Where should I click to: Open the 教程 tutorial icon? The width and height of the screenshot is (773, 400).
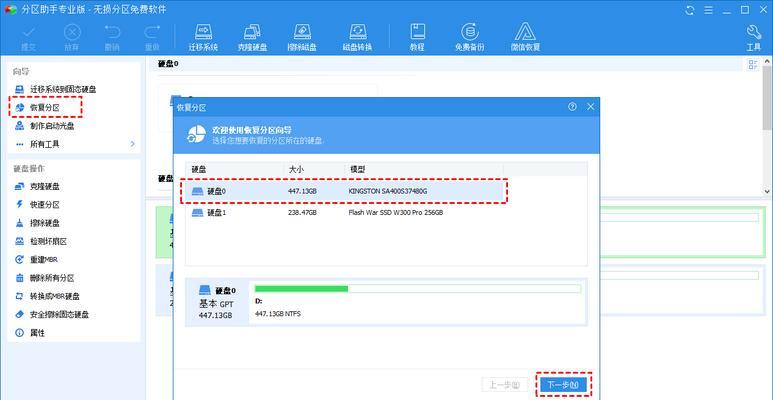417,38
